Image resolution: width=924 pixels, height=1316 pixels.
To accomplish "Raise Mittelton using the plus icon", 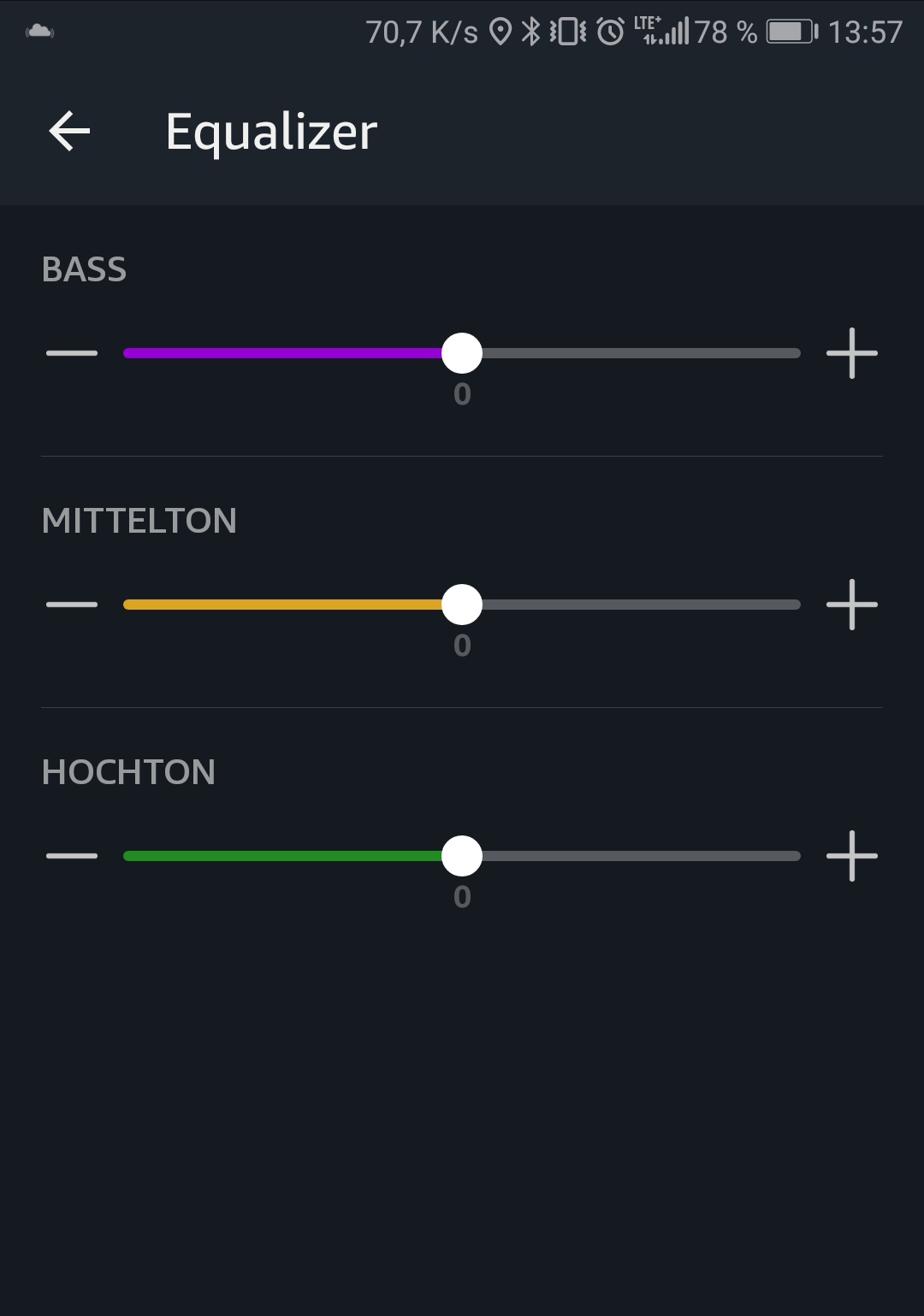I will [851, 605].
